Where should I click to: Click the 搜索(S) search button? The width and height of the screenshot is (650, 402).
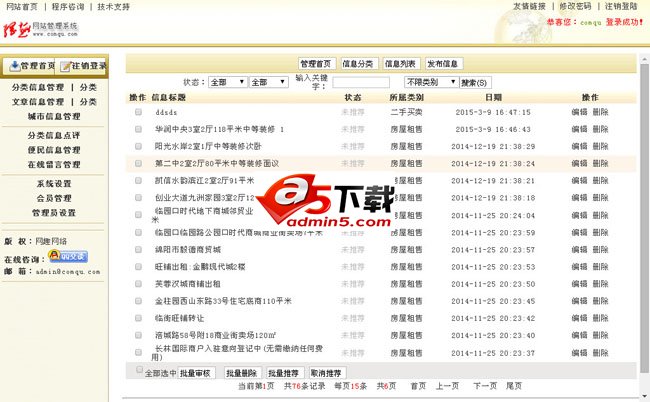pos(475,82)
